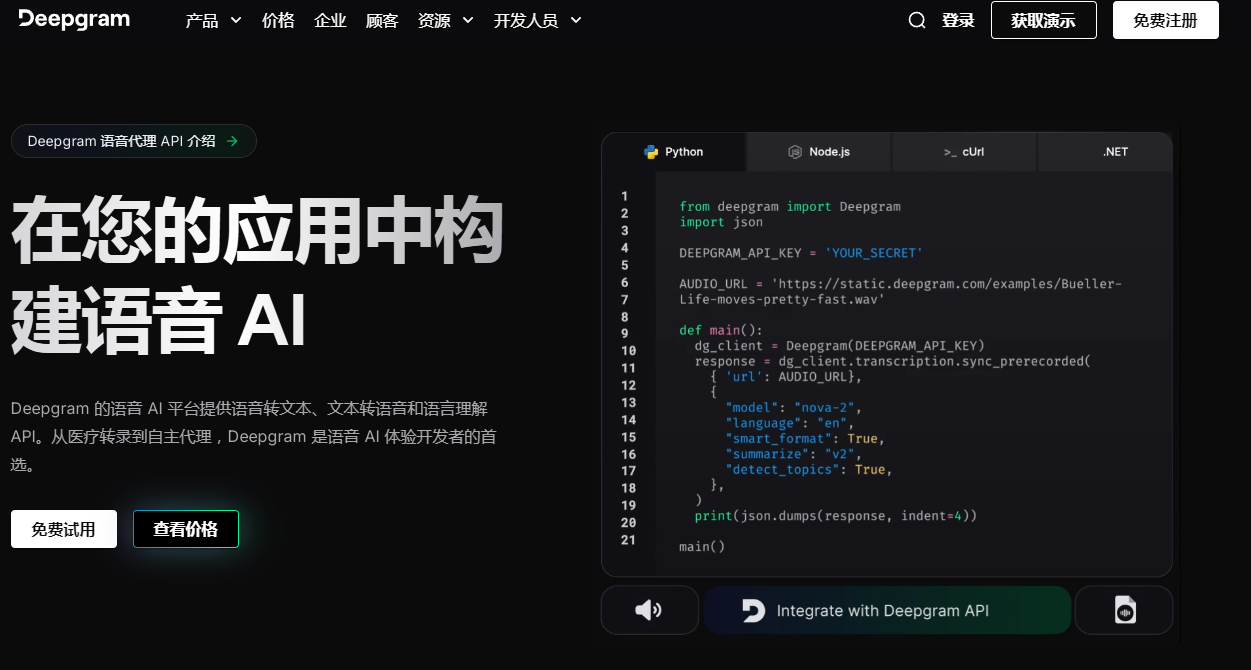This screenshot has height=670, width=1251.
Task: Click the Deepgram logo in the header
Action: pos(74,19)
